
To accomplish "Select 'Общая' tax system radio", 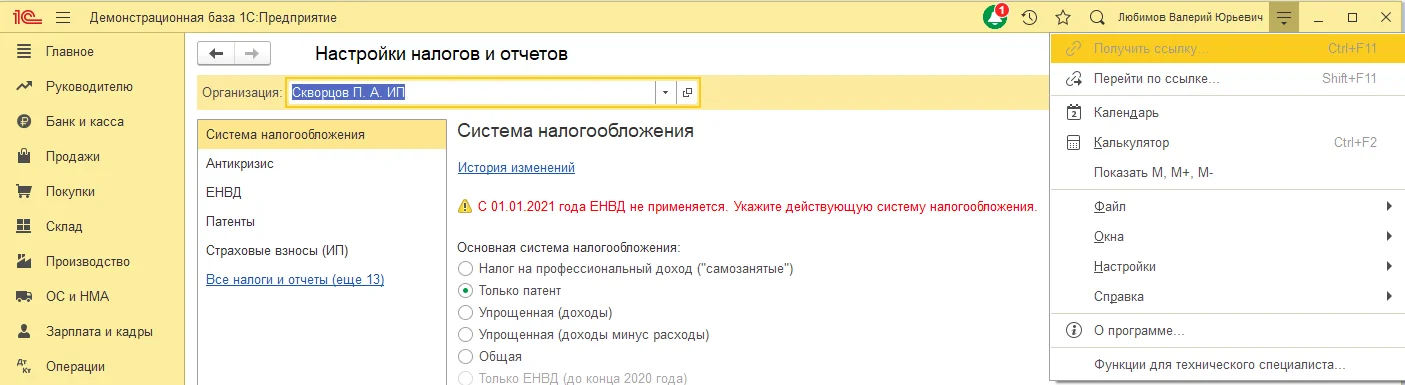I will click(465, 356).
